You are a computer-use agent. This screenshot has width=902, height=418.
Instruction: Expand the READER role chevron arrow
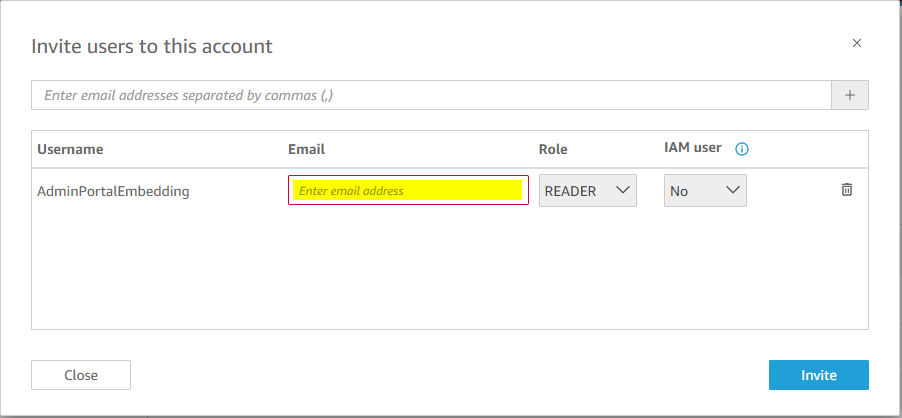coord(623,190)
